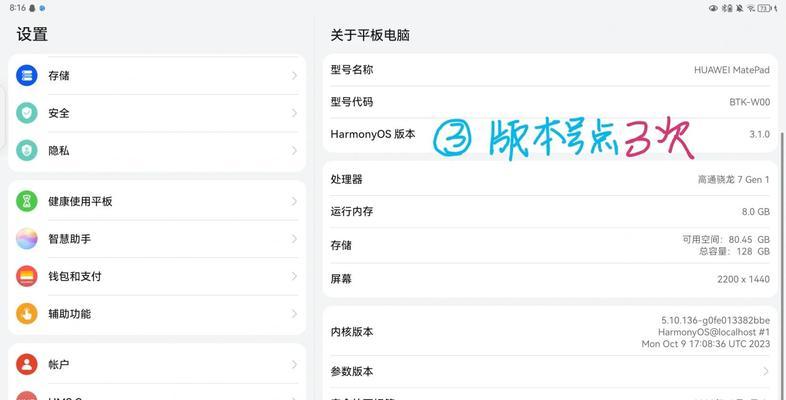The width and height of the screenshot is (786, 400).
Task: Tap the 处理器 row
Action: click(550, 179)
